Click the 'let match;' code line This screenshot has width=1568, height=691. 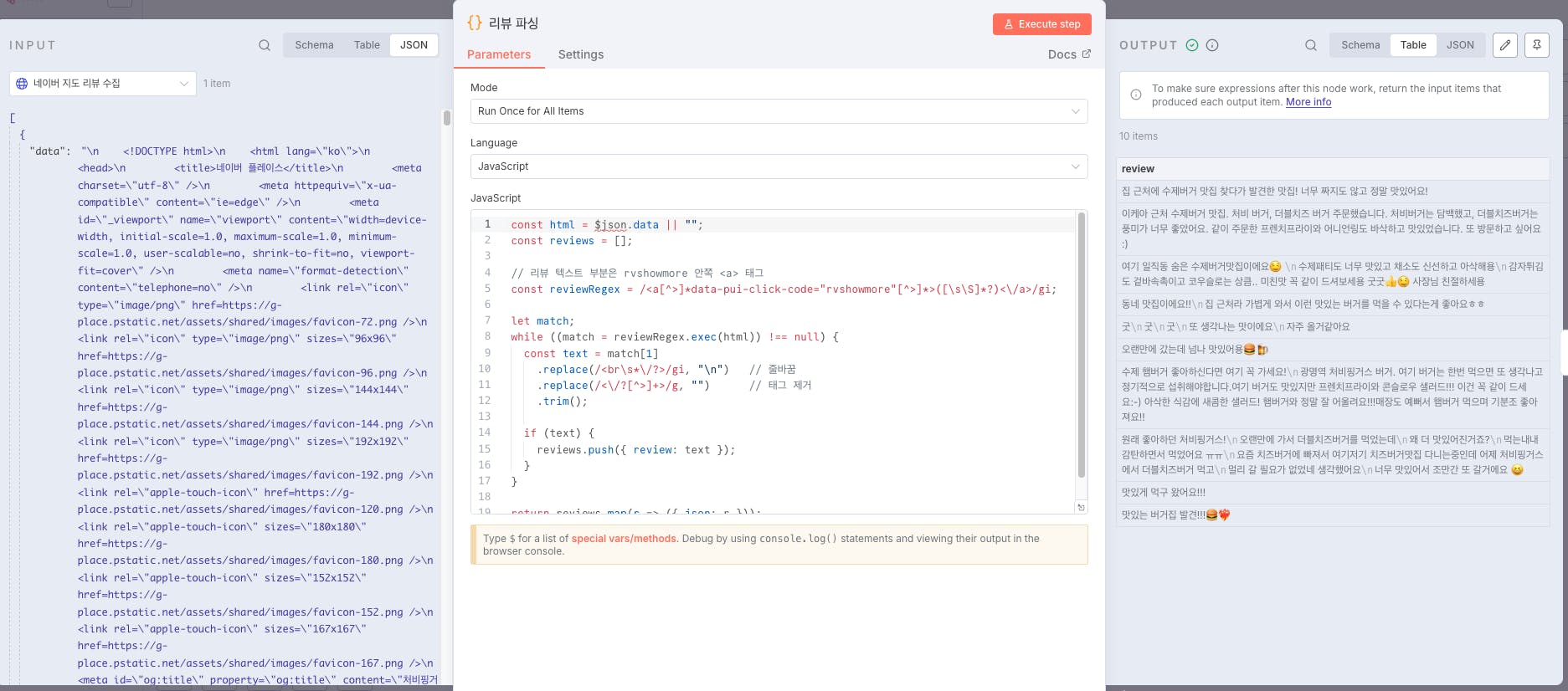pos(542,321)
